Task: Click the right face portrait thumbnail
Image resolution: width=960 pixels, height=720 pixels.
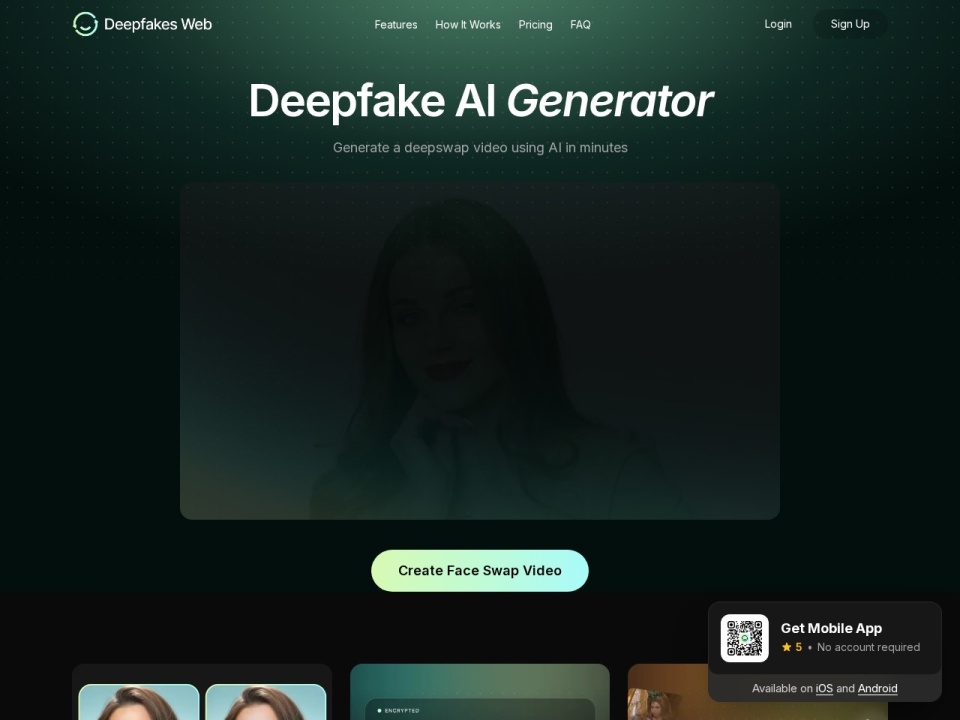Action: click(x=266, y=702)
